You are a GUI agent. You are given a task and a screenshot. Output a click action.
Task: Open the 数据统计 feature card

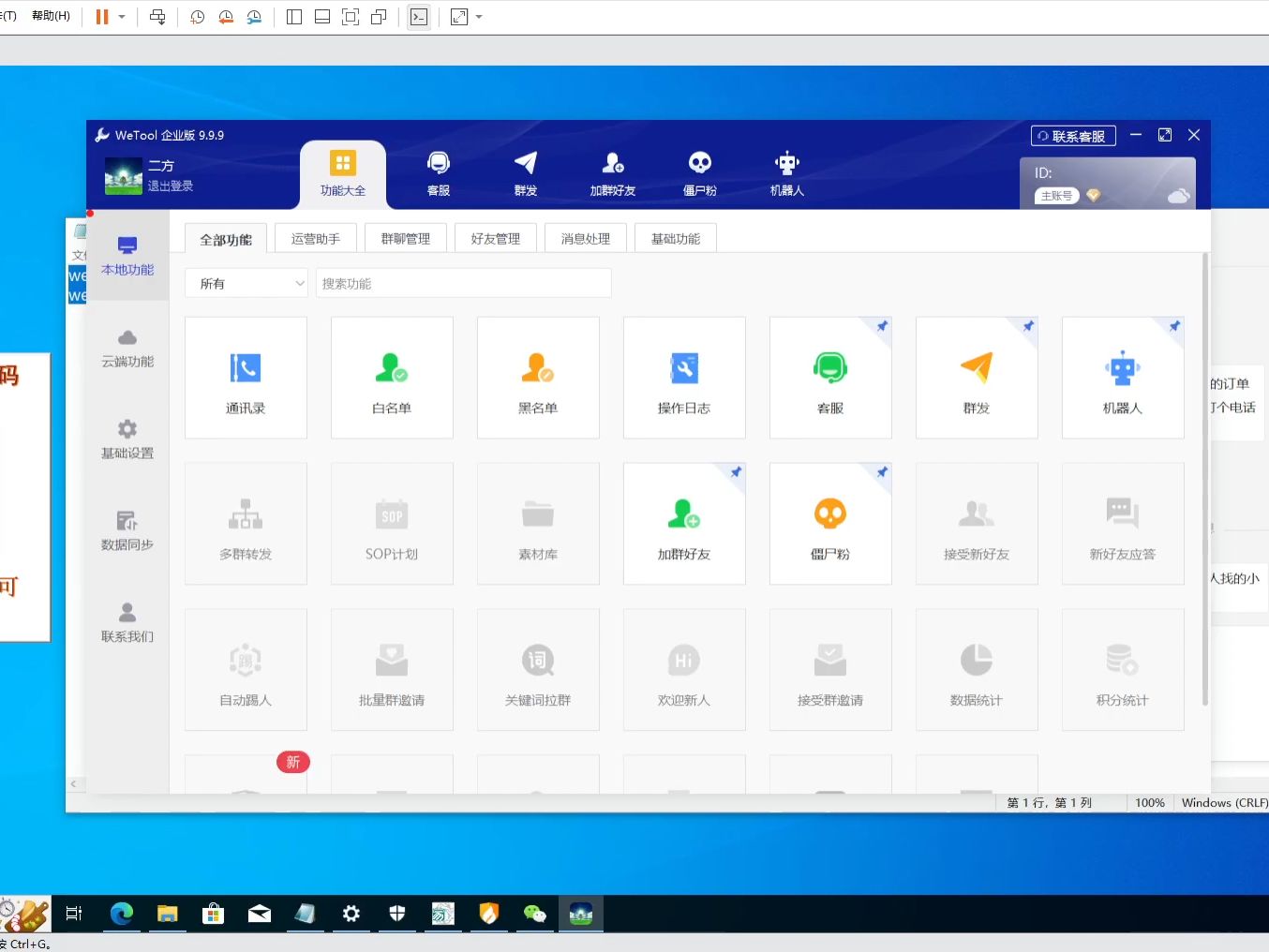[977, 670]
